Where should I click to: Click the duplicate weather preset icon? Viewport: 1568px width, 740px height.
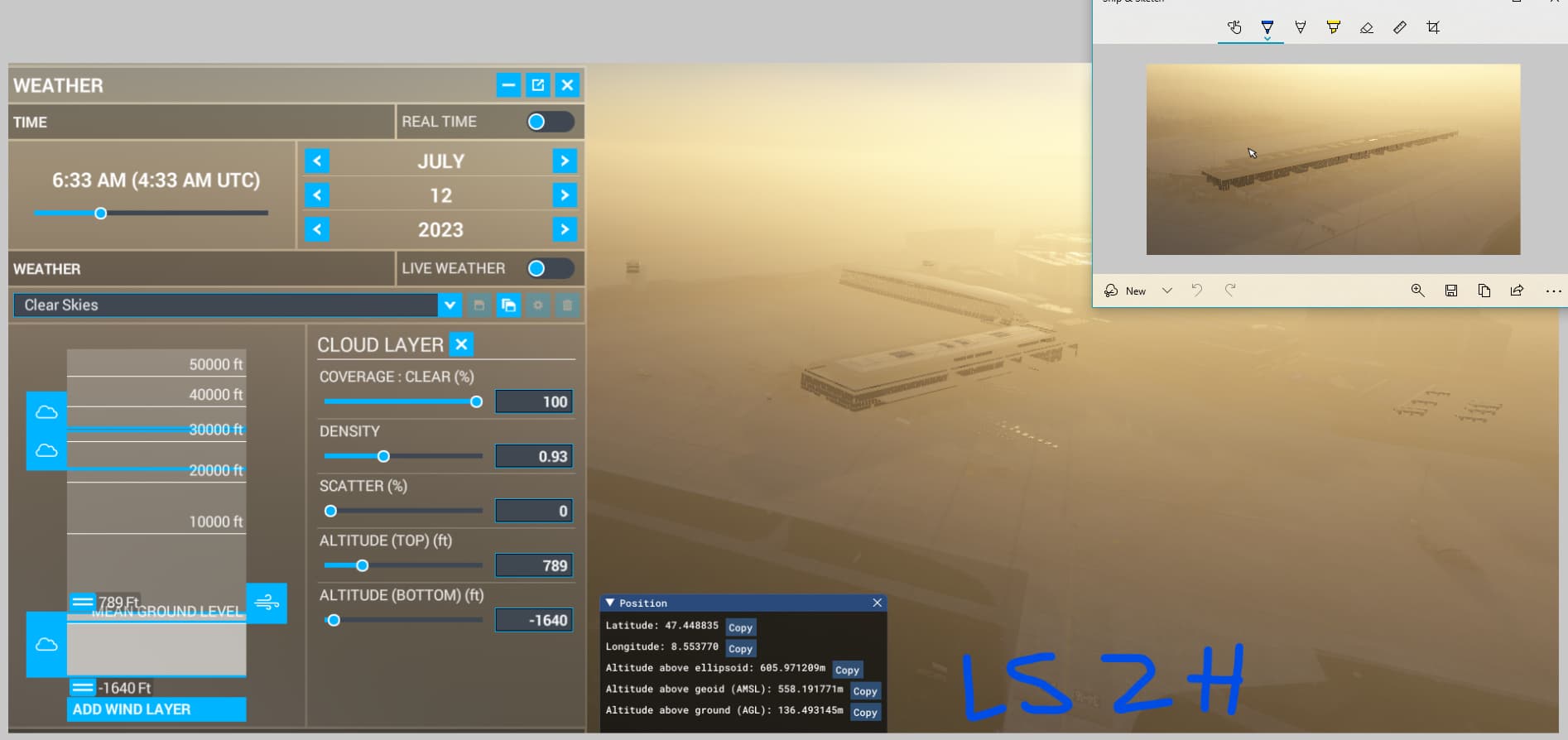[x=508, y=305]
